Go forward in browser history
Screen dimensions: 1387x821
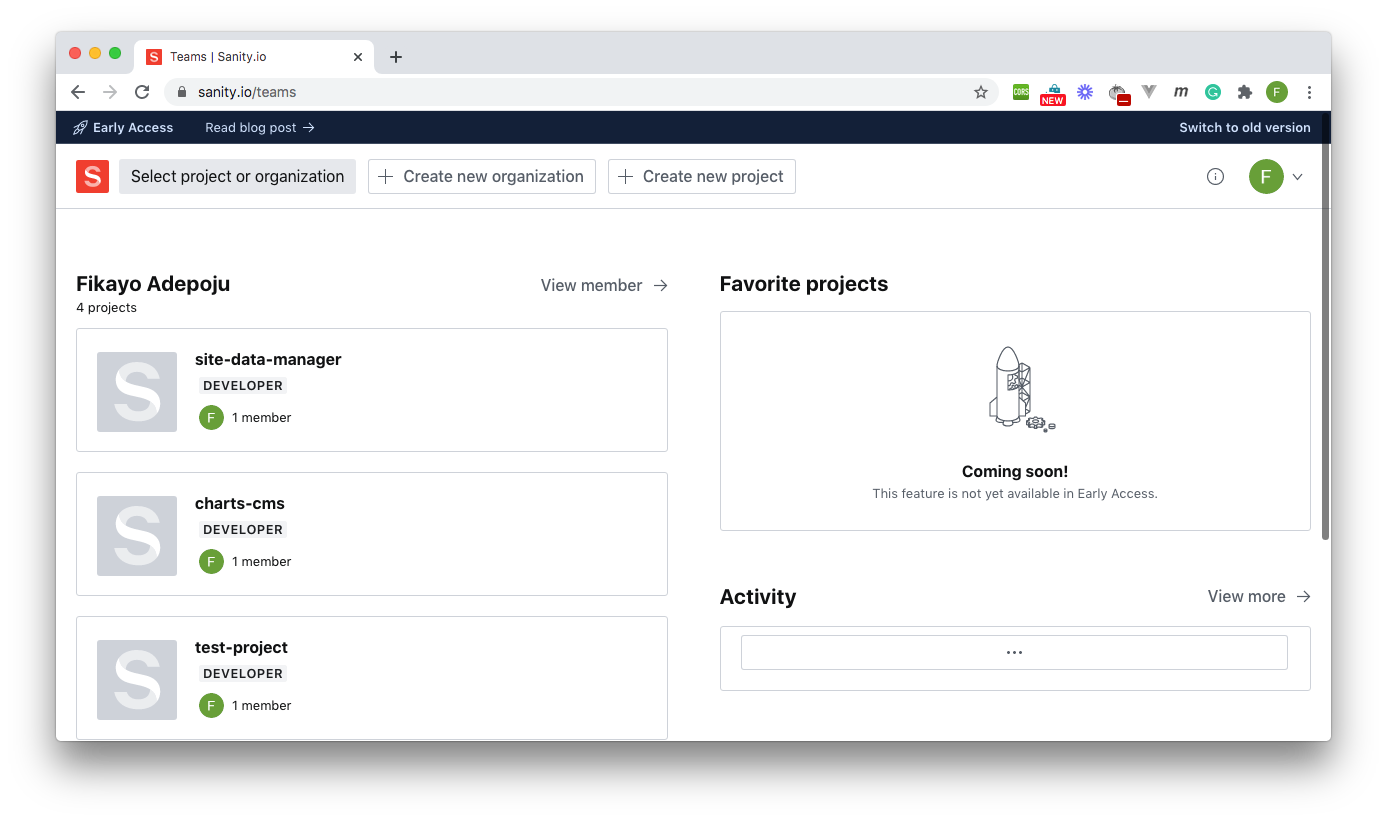pos(110,92)
